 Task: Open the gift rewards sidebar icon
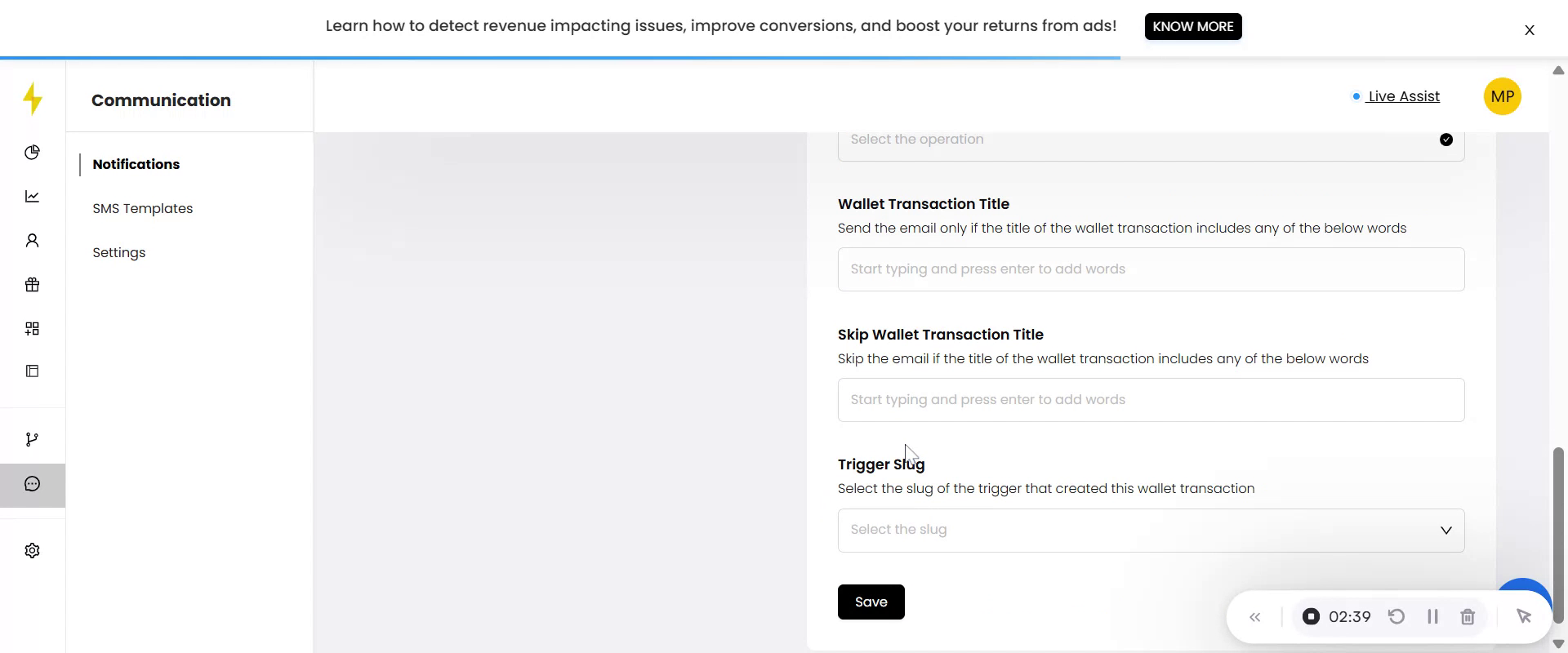pyautogui.click(x=32, y=284)
